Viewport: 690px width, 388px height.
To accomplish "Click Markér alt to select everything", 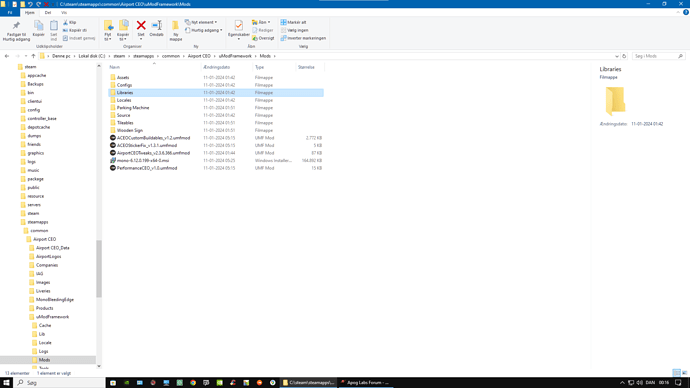I will 294,22.
